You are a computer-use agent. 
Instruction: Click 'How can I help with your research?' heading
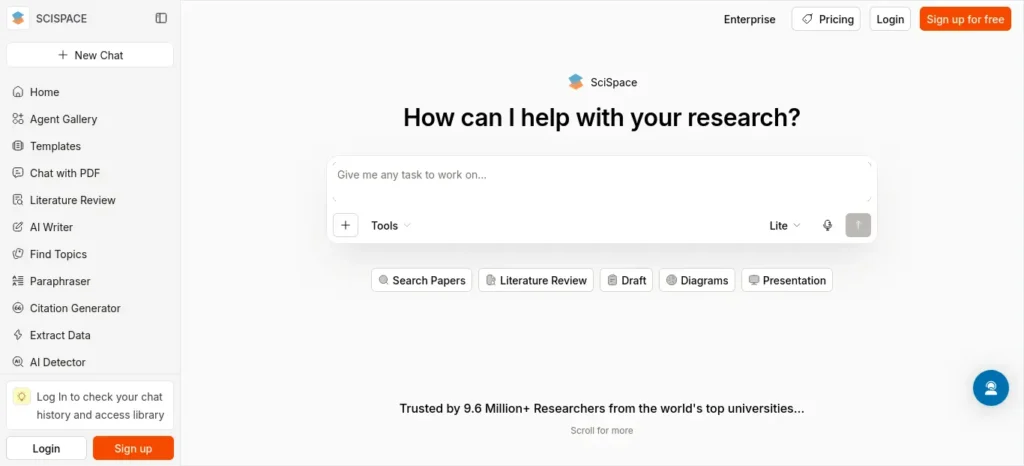(601, 117)
